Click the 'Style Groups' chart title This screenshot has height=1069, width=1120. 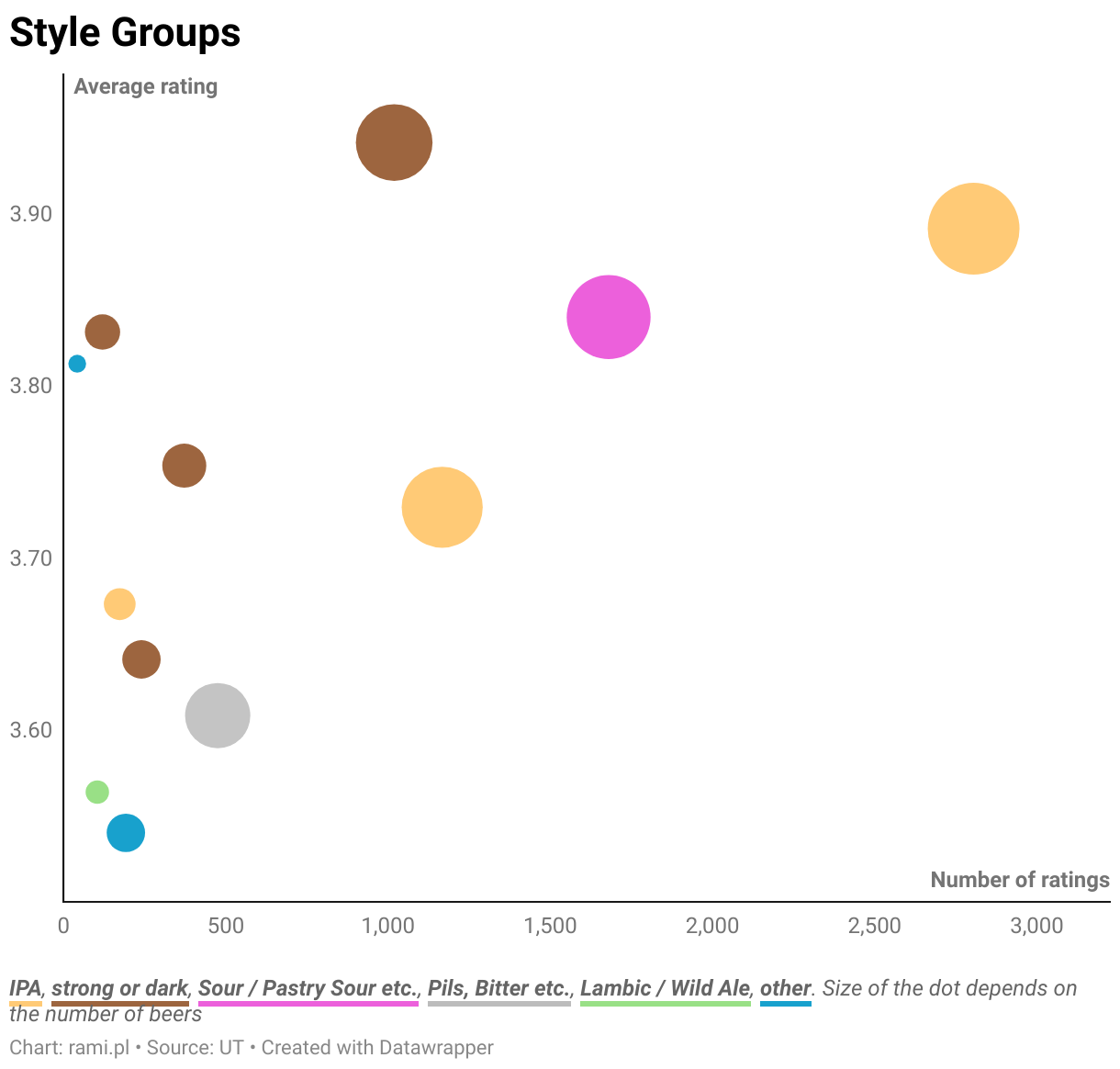(125, 33)
